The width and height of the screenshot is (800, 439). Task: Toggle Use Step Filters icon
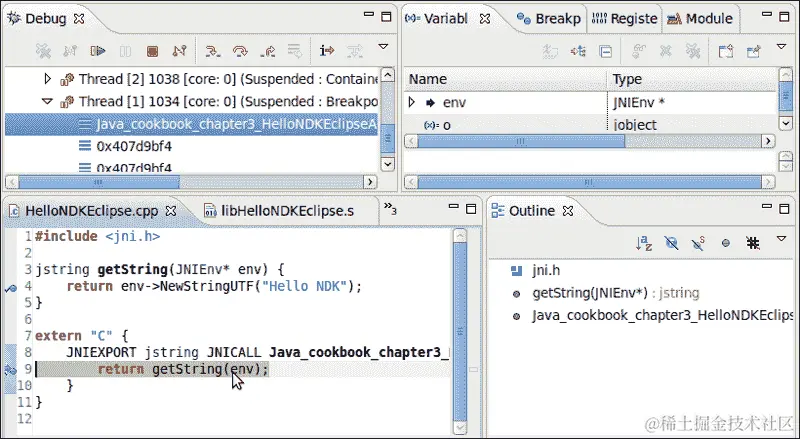(355, 51)
